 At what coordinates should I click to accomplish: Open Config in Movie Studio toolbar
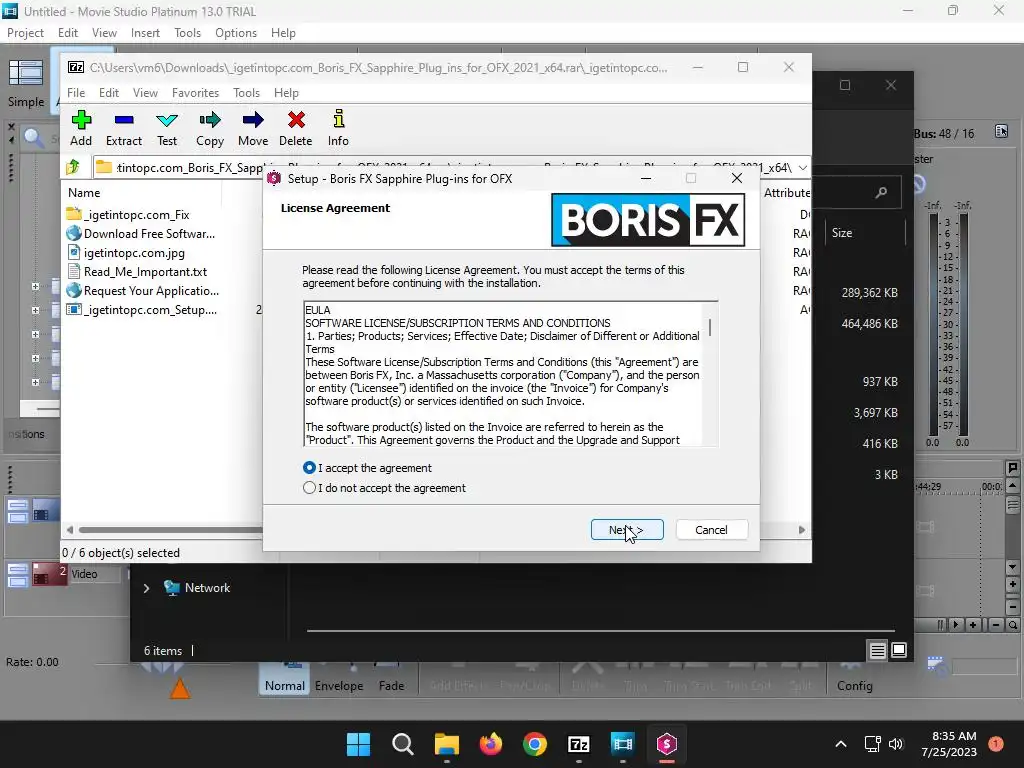[854, 678]
